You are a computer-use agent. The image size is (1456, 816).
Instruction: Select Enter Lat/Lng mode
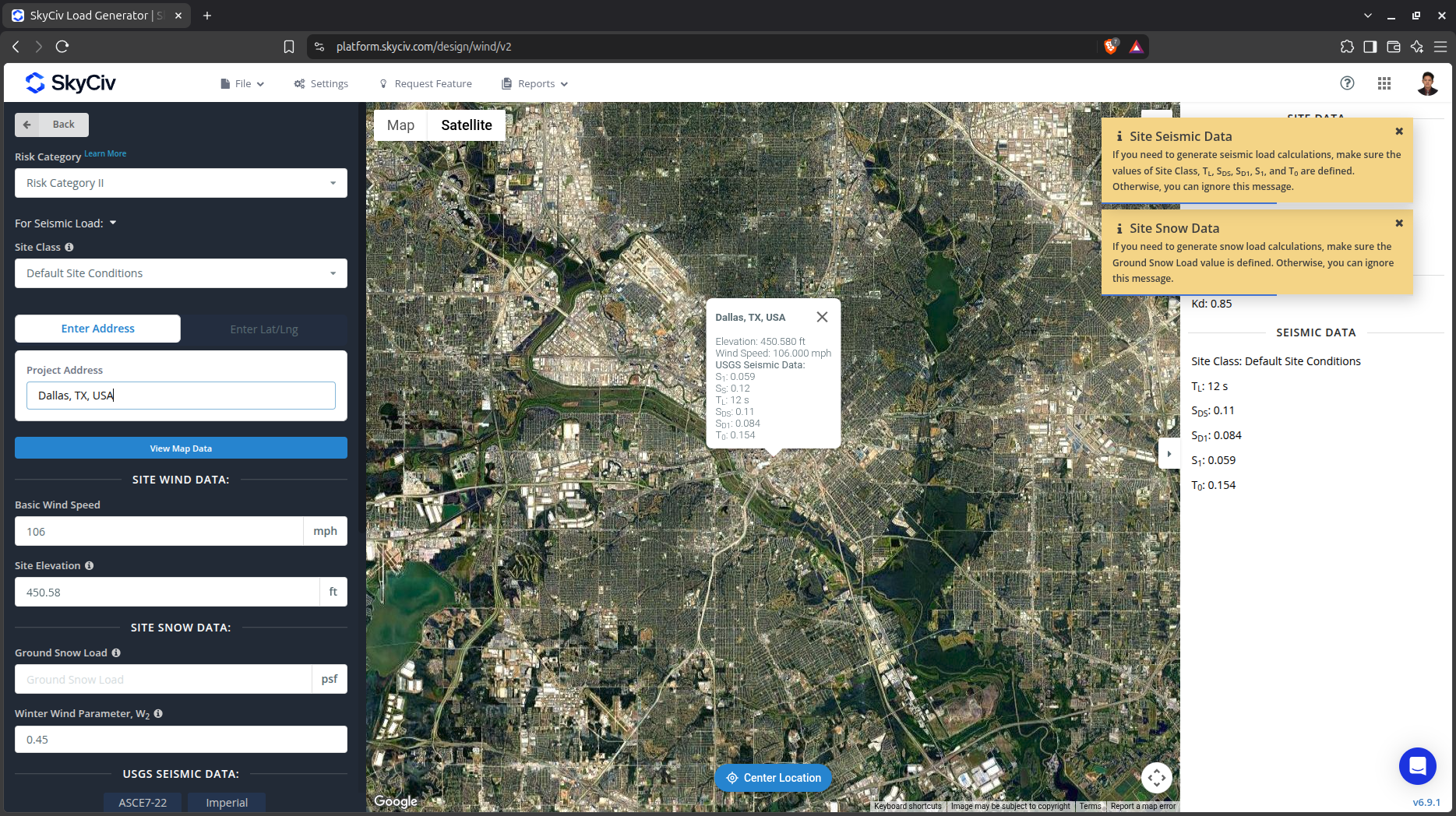[264, 329]
